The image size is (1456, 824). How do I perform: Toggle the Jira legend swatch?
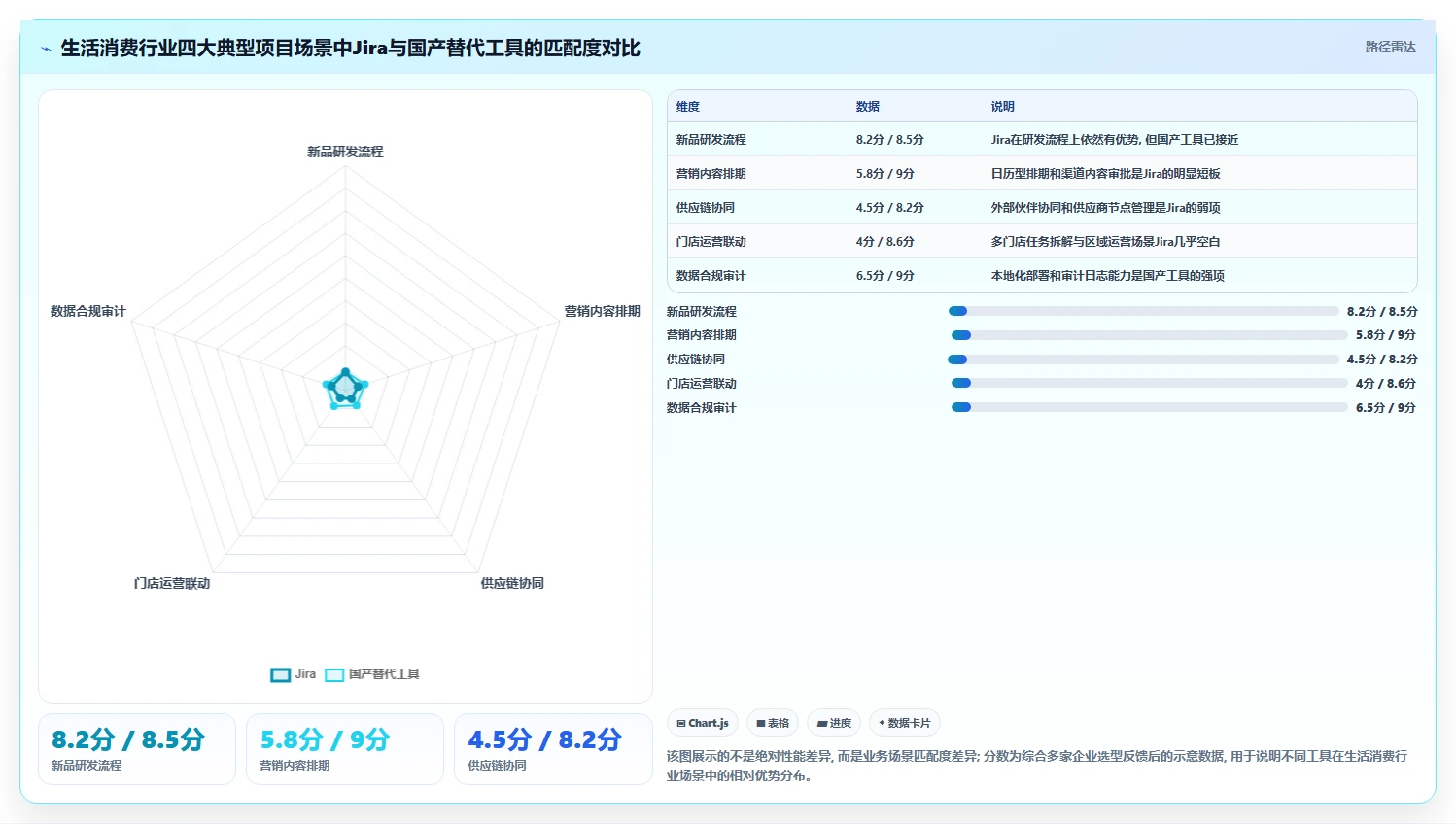tap(281, 674)
